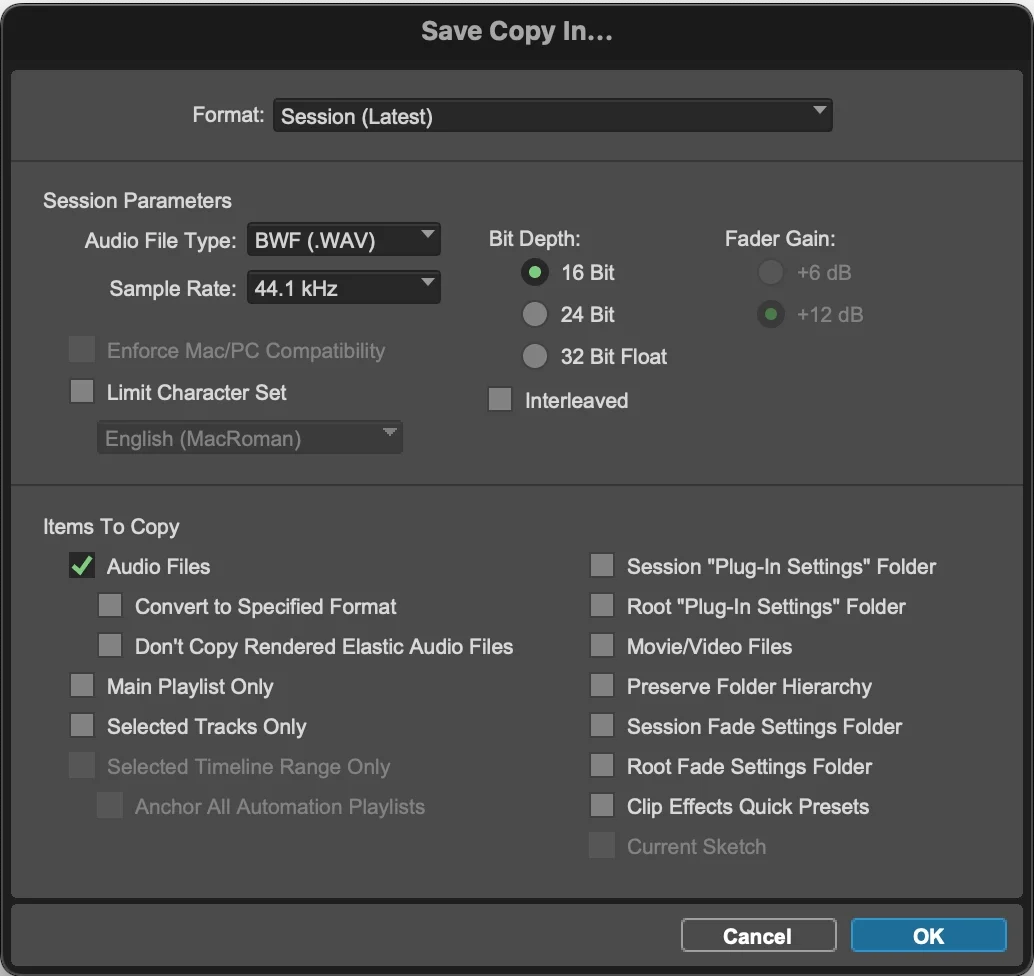Enable Limit Character Set
1034x976 pixels.
pyautogui.click(x=82, y=391)
